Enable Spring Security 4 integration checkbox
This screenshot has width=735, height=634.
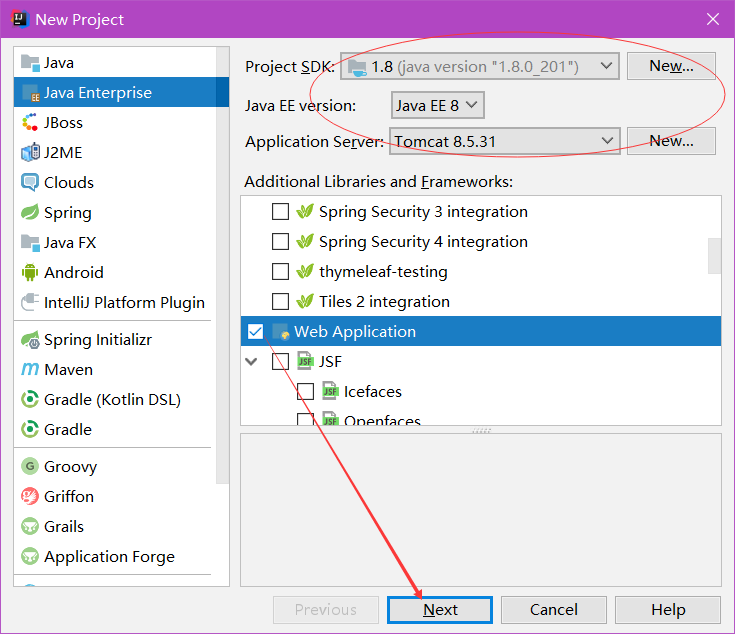280,242
